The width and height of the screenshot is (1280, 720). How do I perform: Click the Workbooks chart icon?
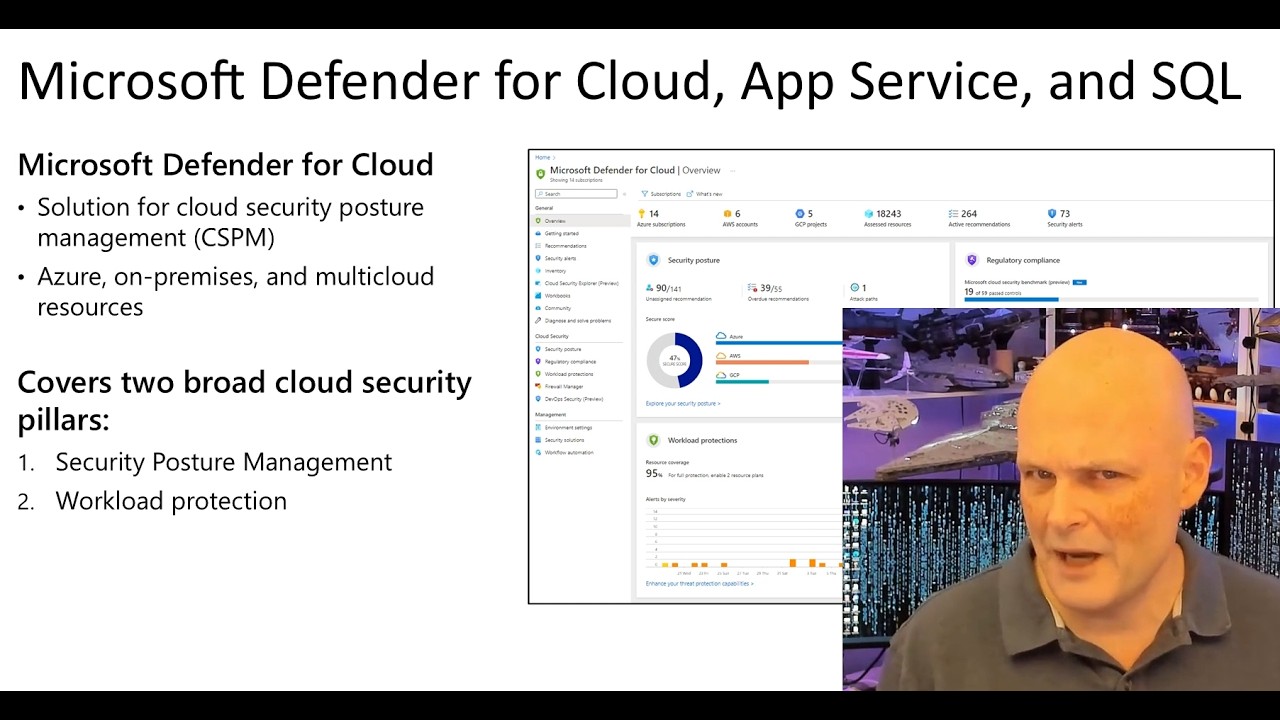(538, 296)
